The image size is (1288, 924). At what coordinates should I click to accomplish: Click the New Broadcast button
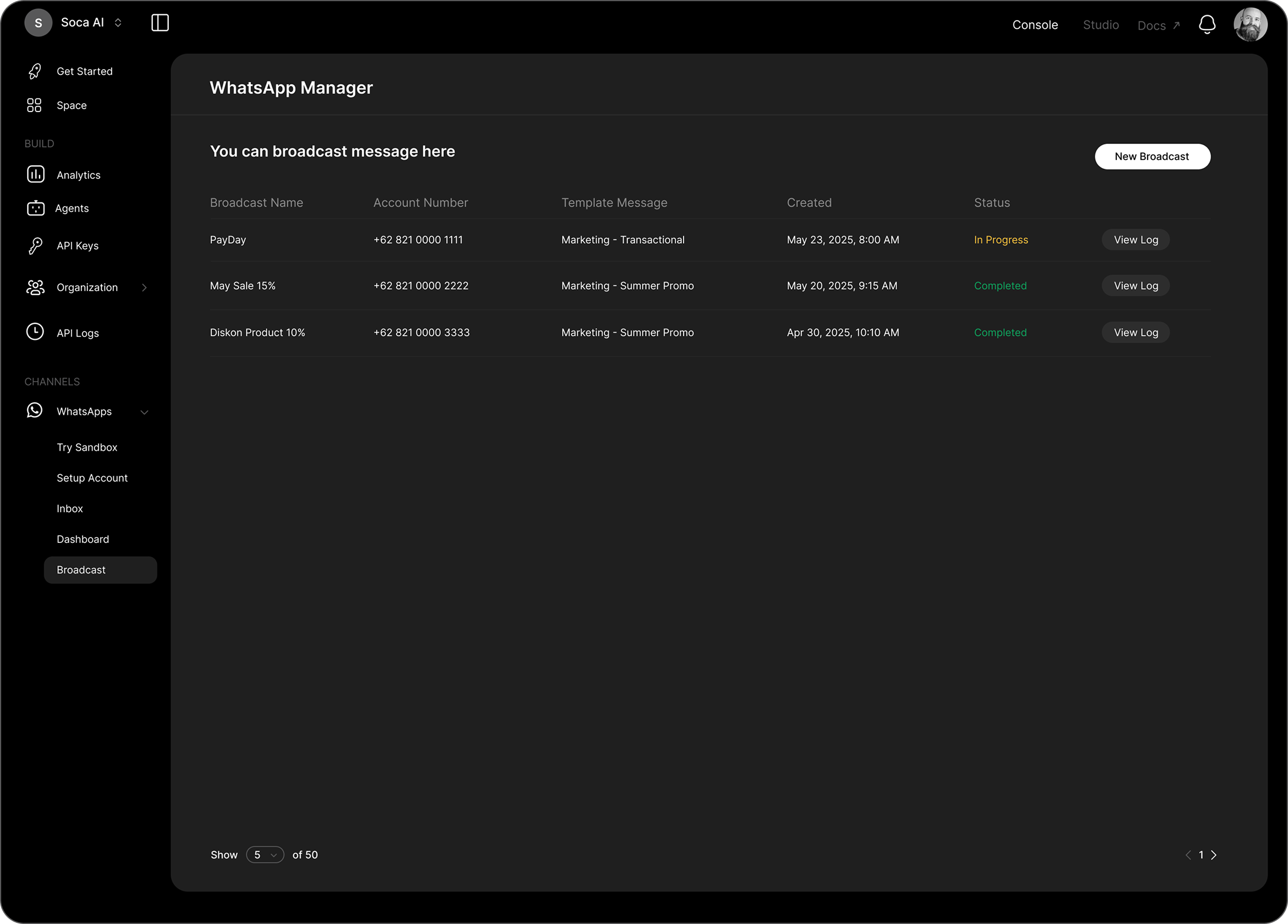(1152, 156)
